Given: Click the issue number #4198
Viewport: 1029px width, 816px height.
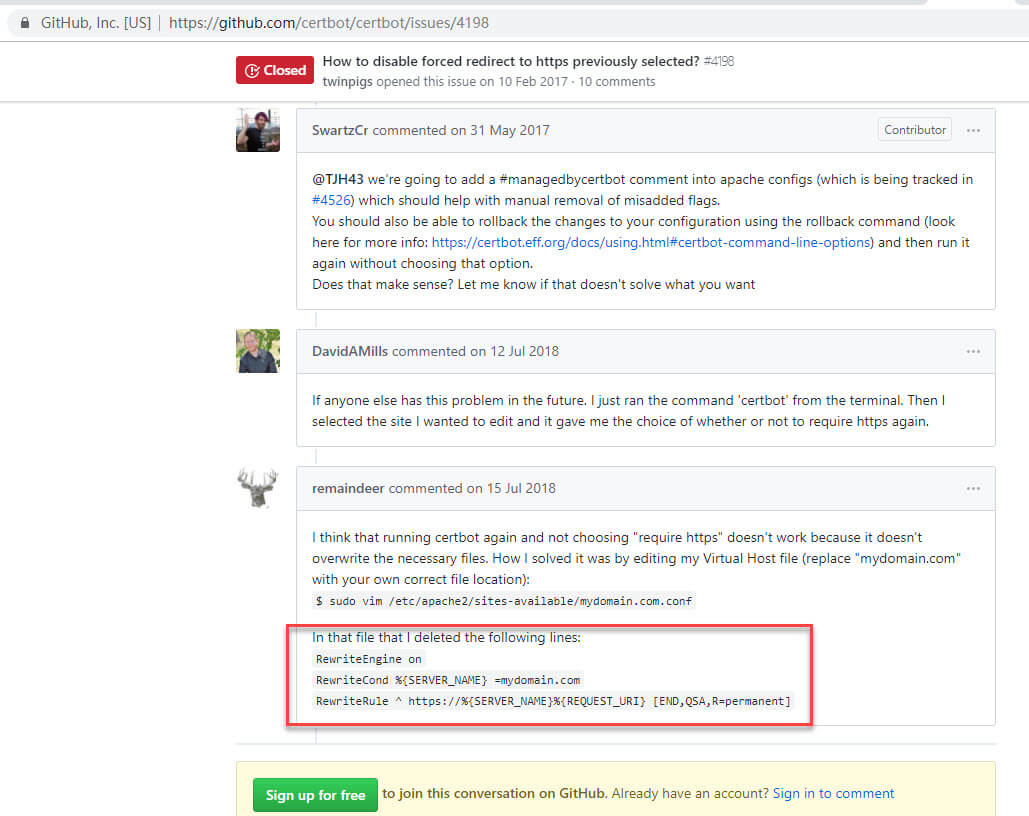Looking at the screenshot, I should [719, 61].
